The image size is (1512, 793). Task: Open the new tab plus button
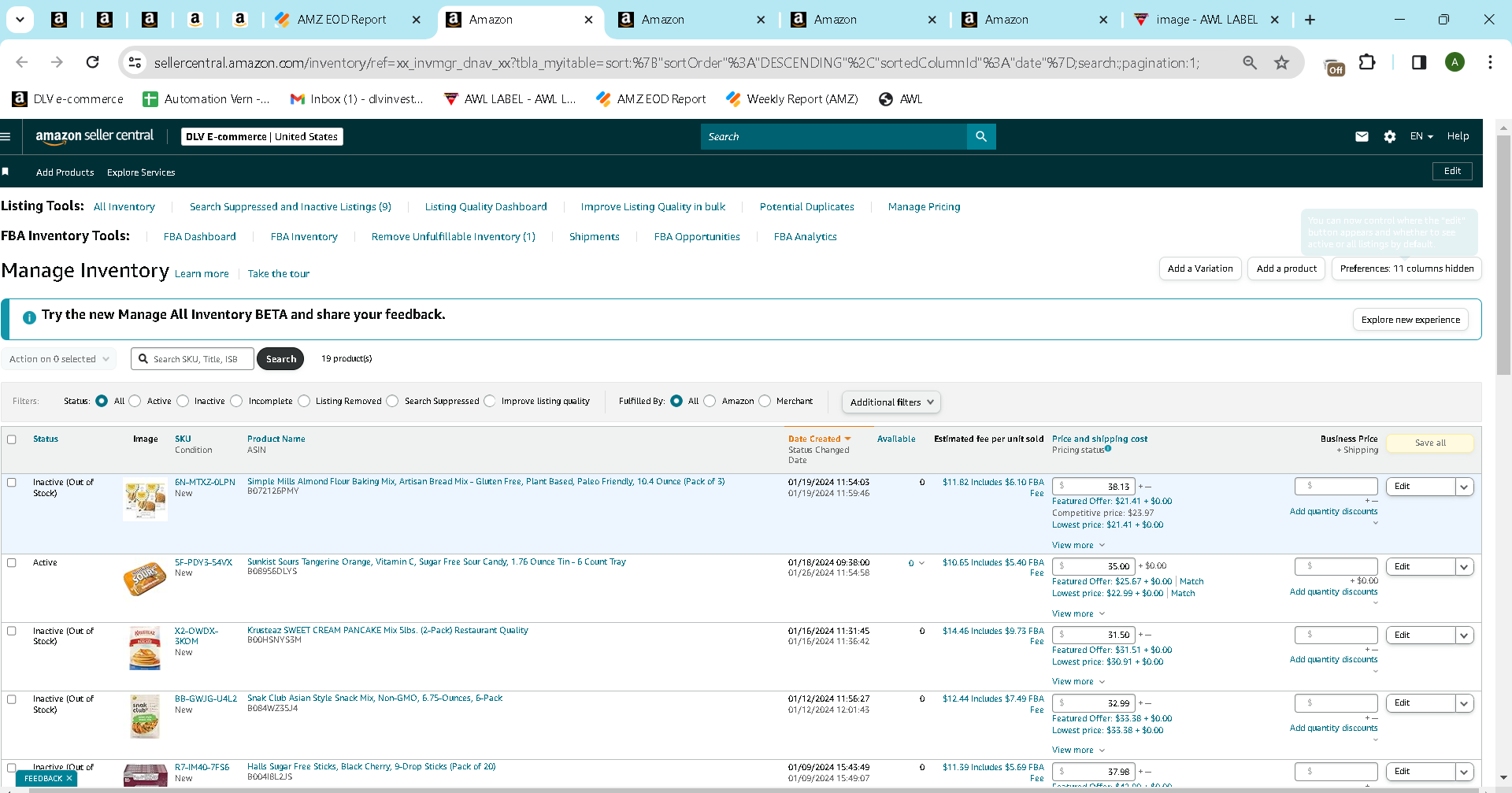click(x=1310, y=20)
